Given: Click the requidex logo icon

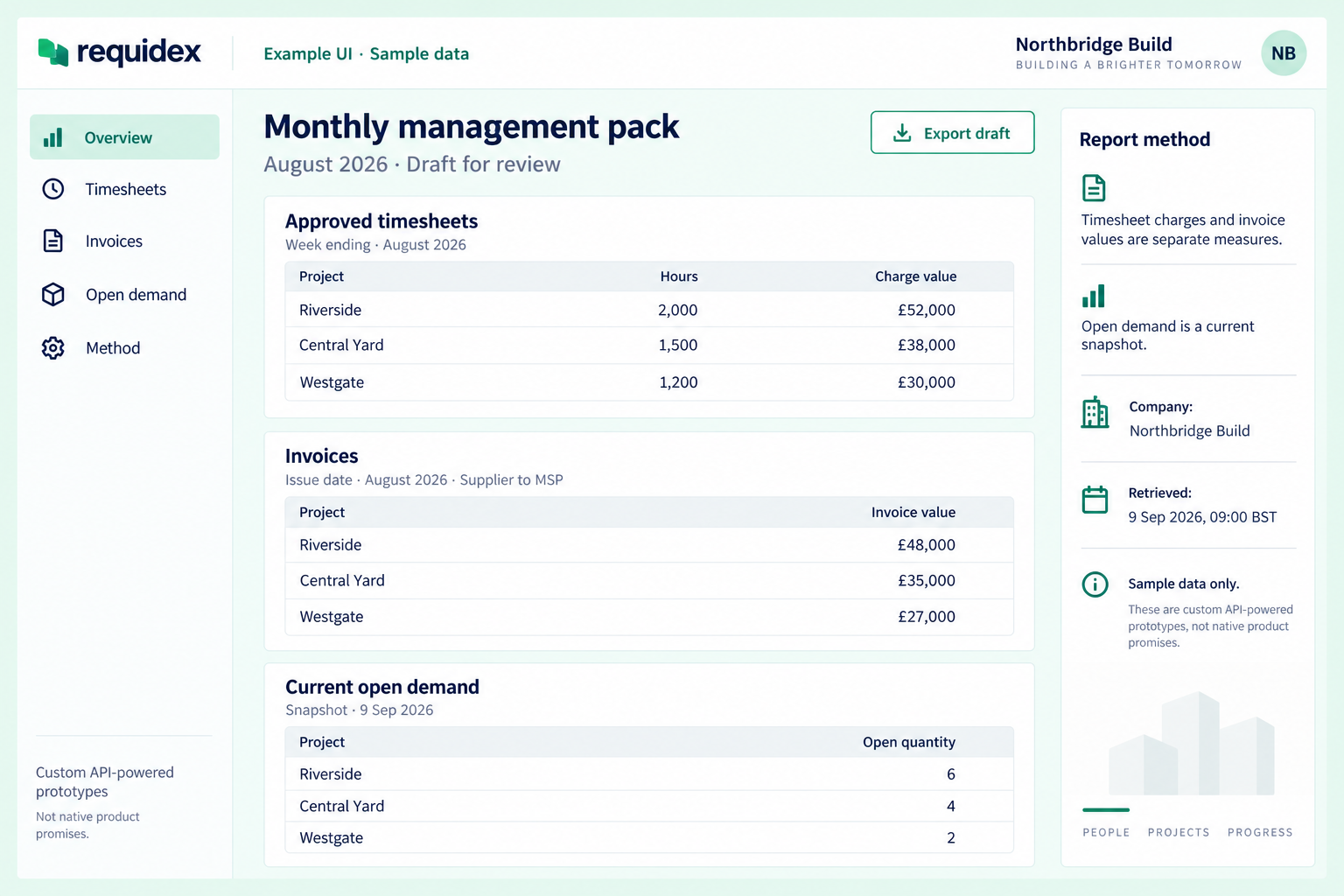Looking at the screenshot, I should [x=52, y=52].
